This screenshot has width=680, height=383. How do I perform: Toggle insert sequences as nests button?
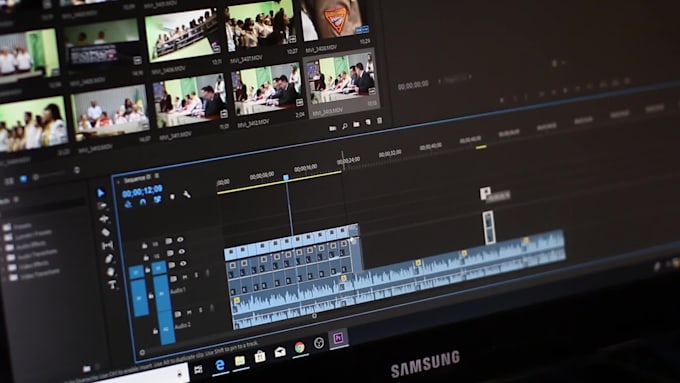[x=128, y=204]
